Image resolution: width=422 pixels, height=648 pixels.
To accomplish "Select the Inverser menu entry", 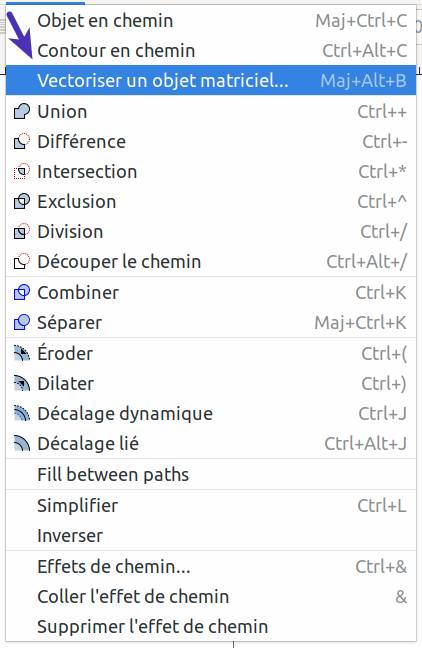I will [x=211, y=536].
